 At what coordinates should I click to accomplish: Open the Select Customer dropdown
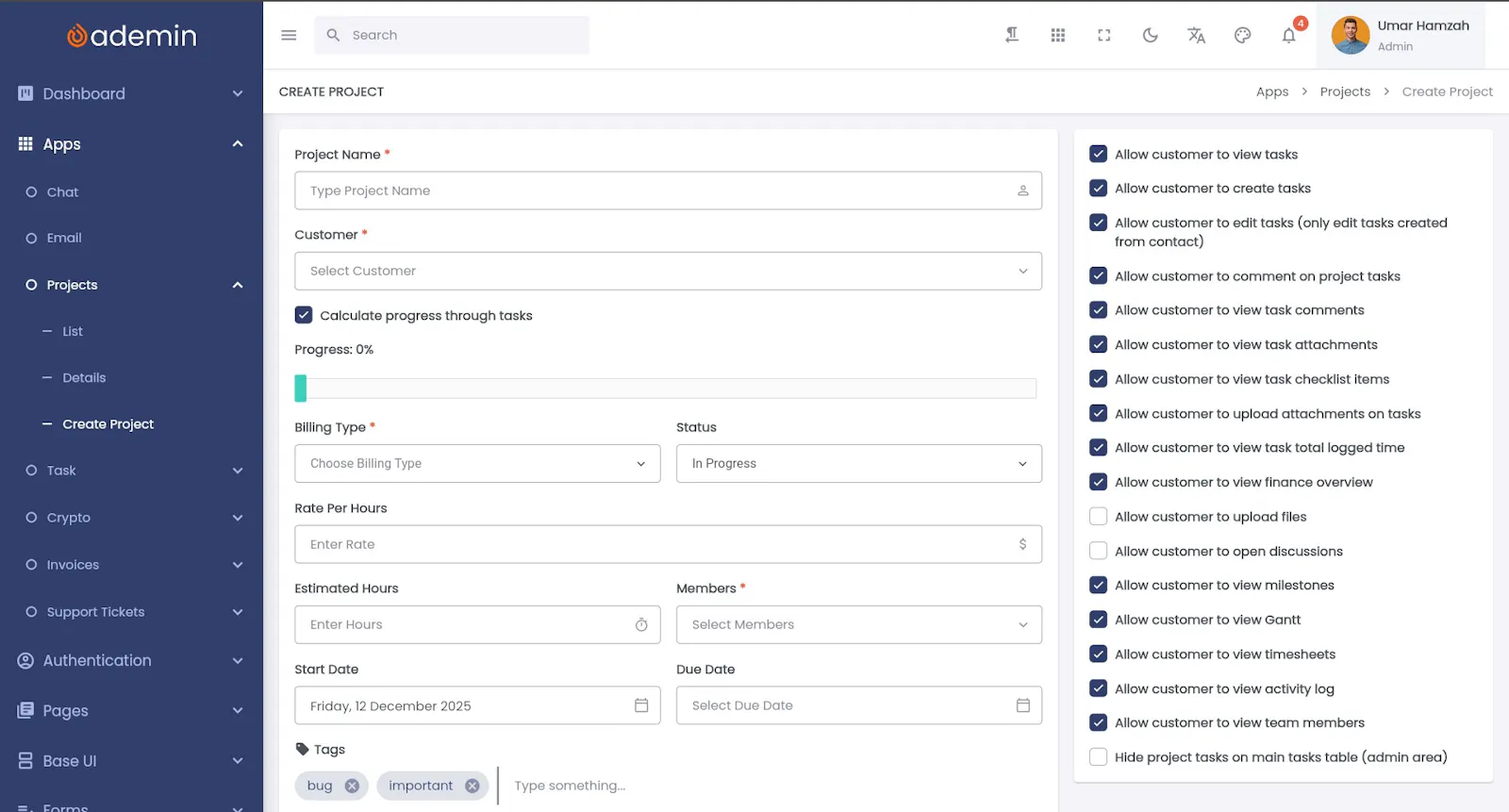click(x=668, y=271)
